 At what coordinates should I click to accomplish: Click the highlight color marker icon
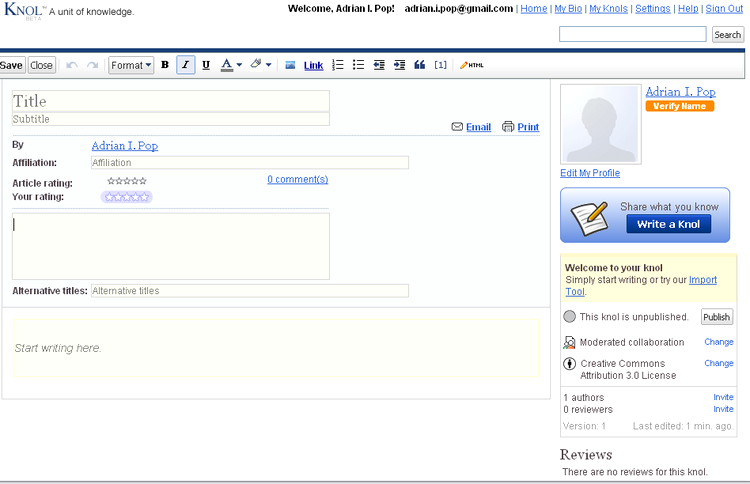(256, 64)
